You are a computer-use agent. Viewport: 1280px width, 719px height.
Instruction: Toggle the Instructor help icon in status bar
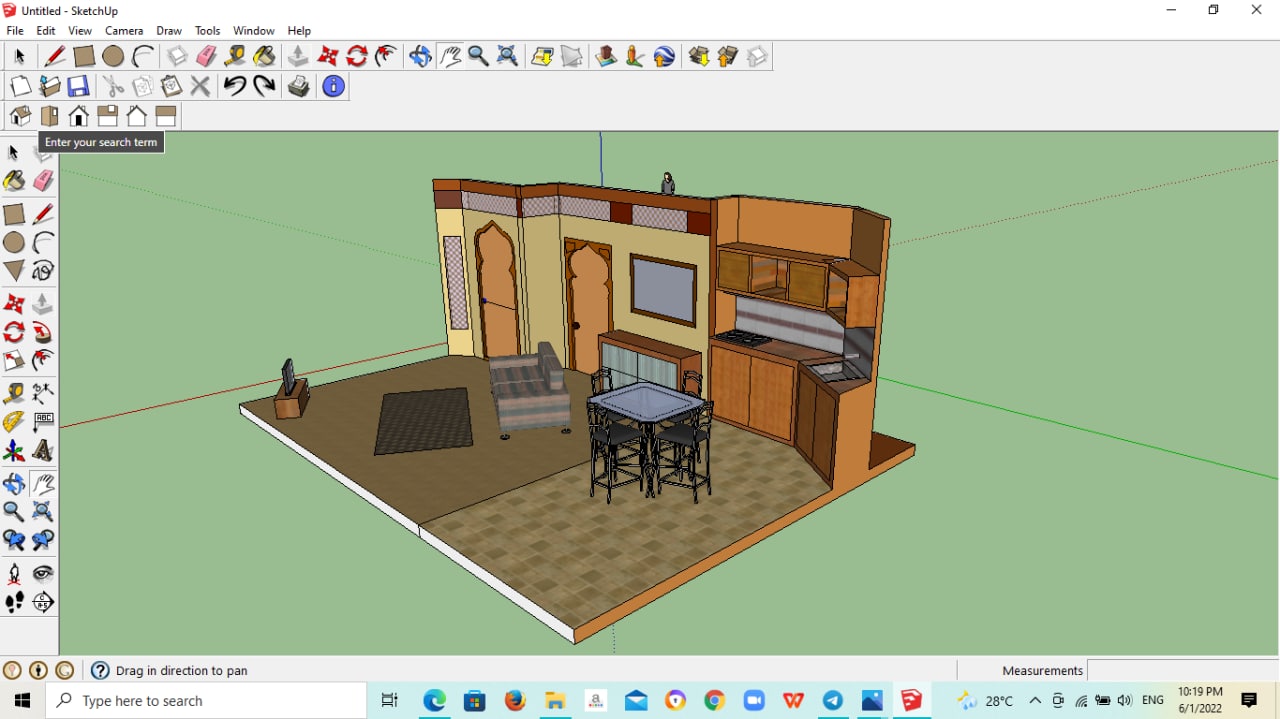pyautogui.click(x=100, y=671)
